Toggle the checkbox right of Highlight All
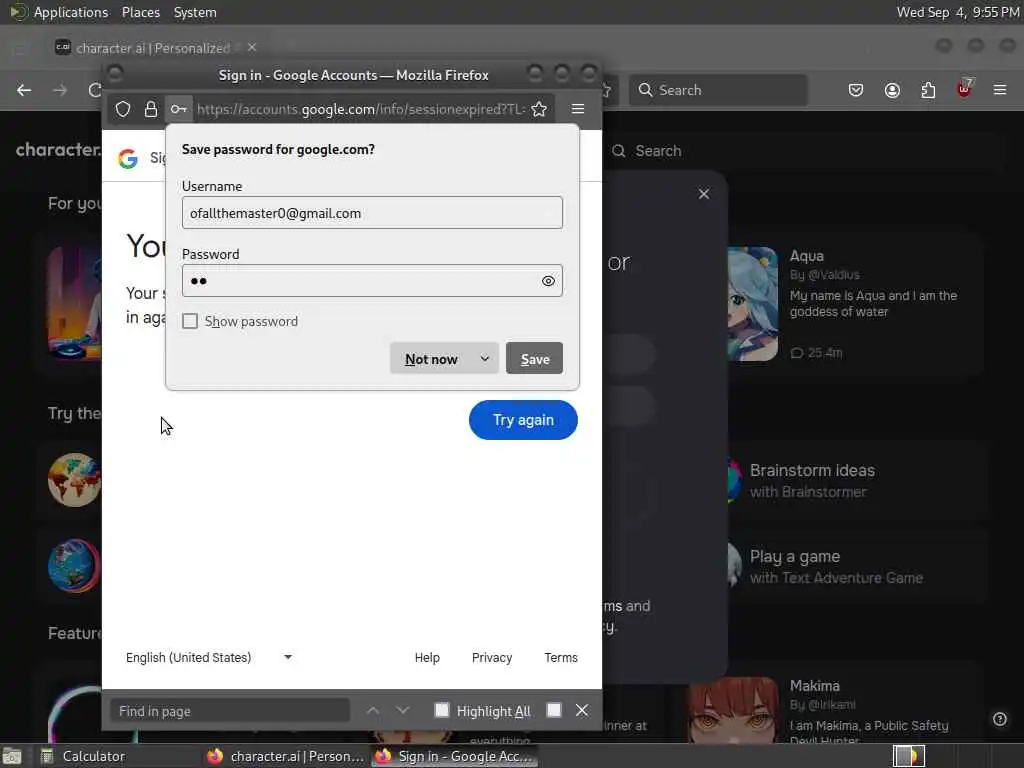This screenshot has width=1024, height=768. (x=554, y=711)
